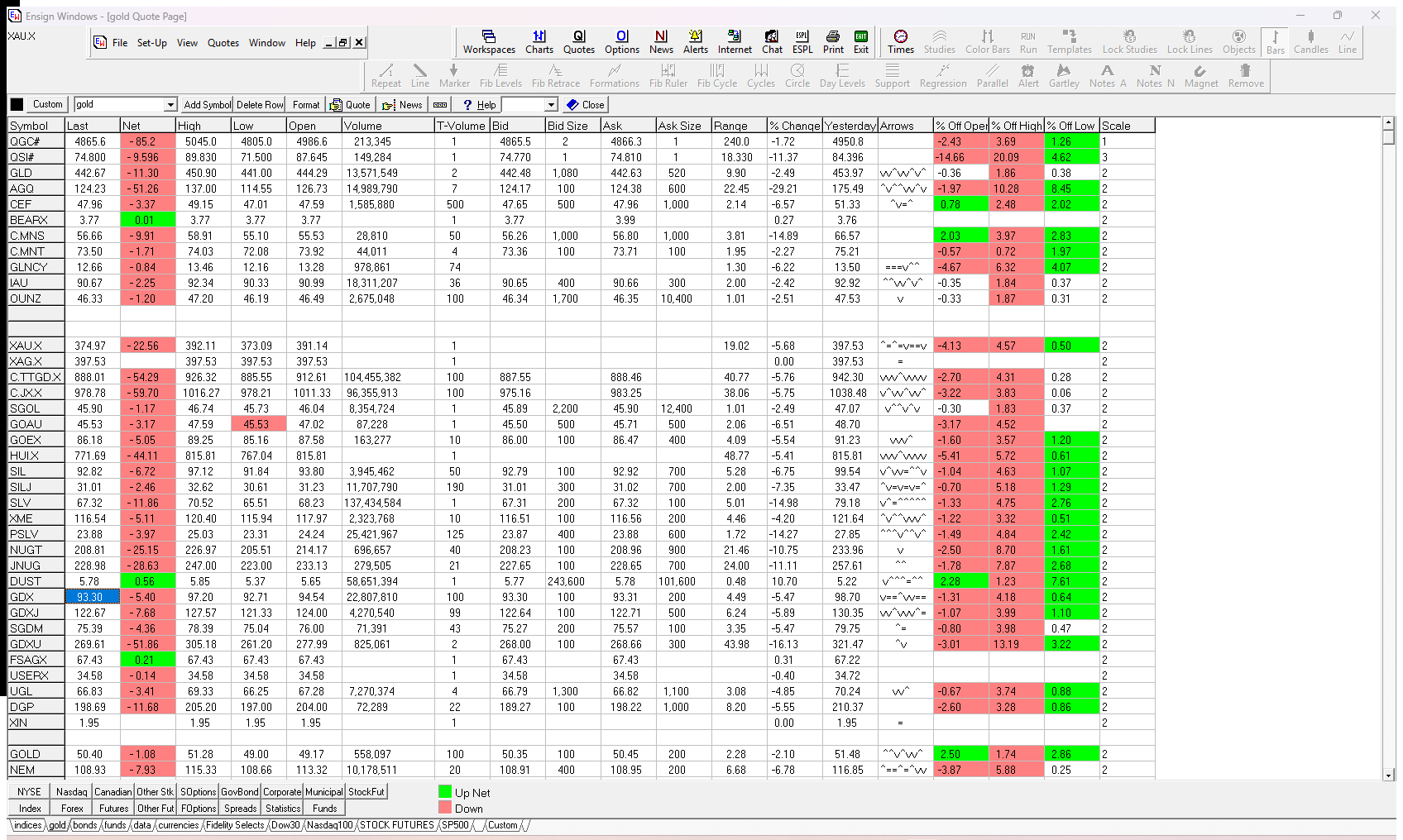Screen dimensions: 1403x840
Task: Launch the Chat tool
Action: click(x=772, y=42)
